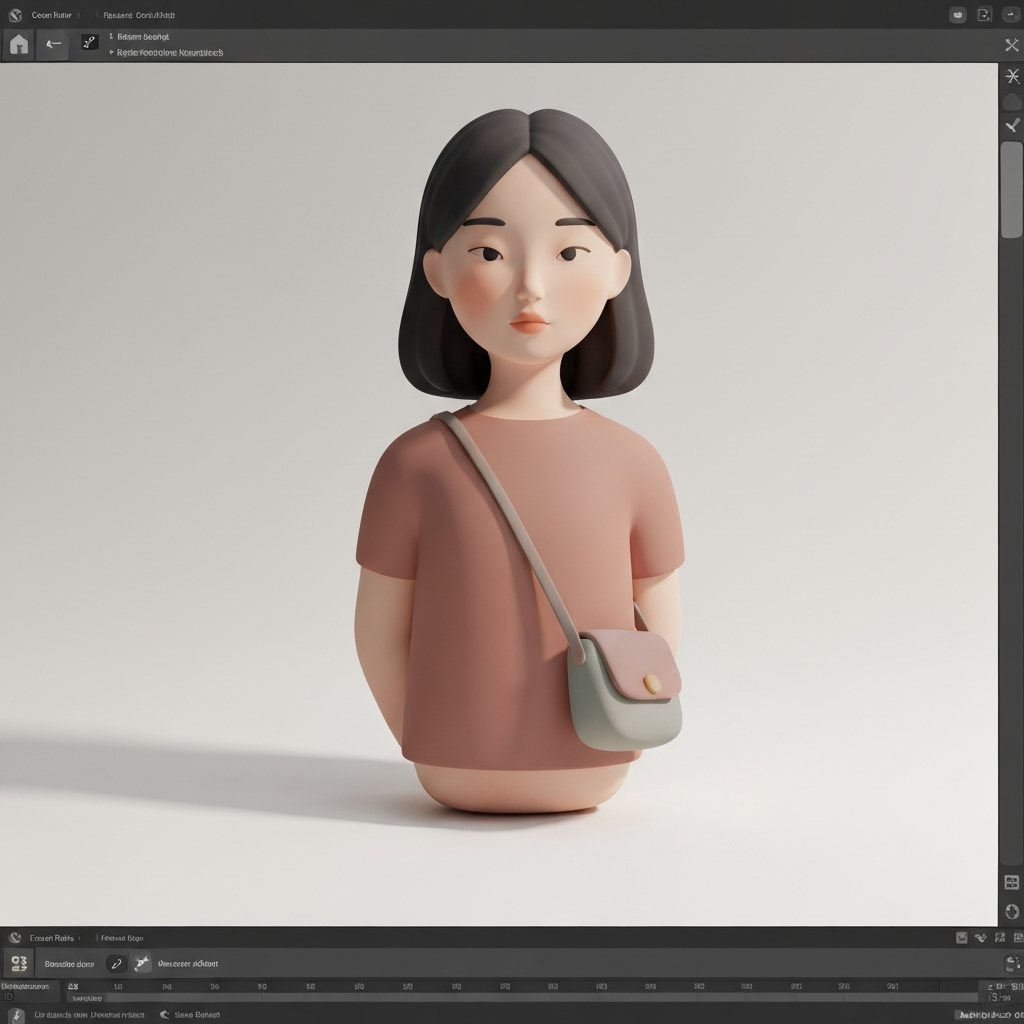Click the pen icon in the bottom toolbar
Image resolution: width=1024 pixels, height=1024 pixels.
[x=116, y=963]
